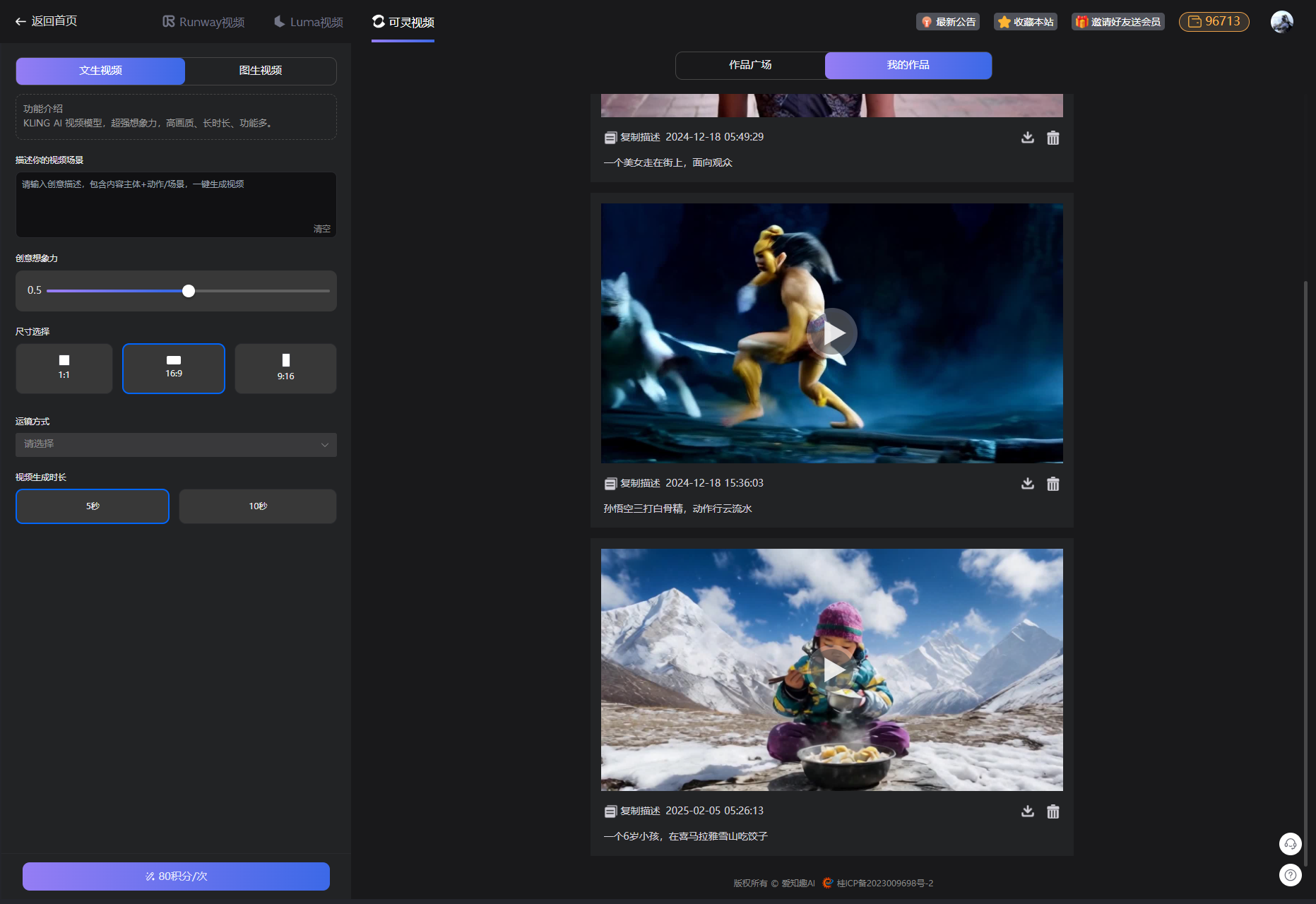This screenshot has width=1316, height=904.
Task: Adjust the 创意想象力 slider handle
Action: (x=189, y=291)
